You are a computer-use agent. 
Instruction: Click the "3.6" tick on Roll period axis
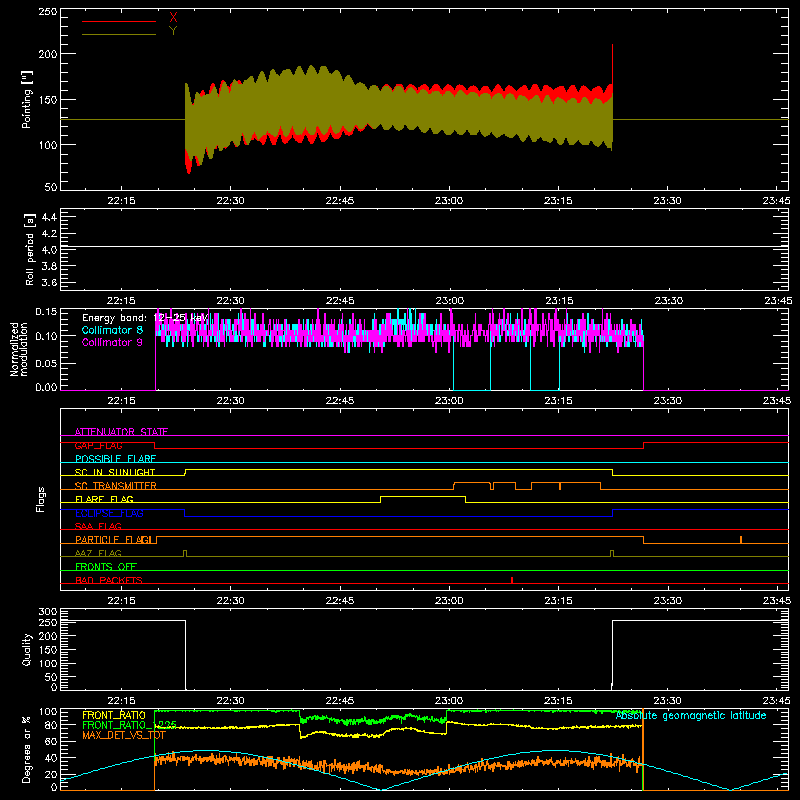pos(48,282)
